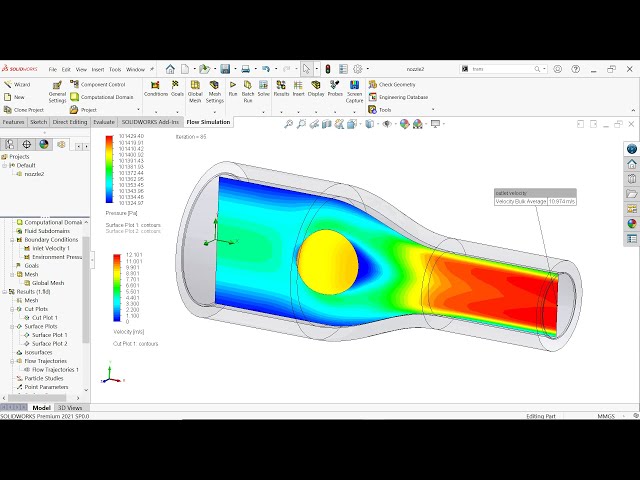The height and width of the screenshot is (480, 640).
Task: Click Clone Project in the ribbon
Action: (24, 110)
